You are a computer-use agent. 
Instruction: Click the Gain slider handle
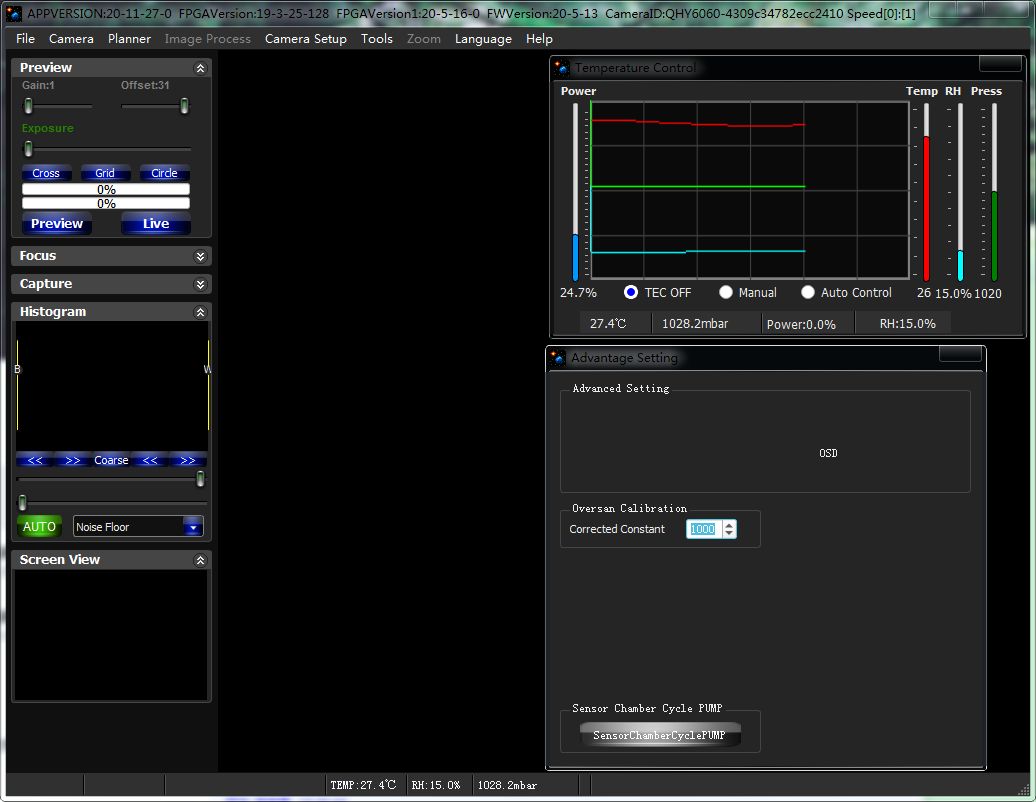pos(28,106)
